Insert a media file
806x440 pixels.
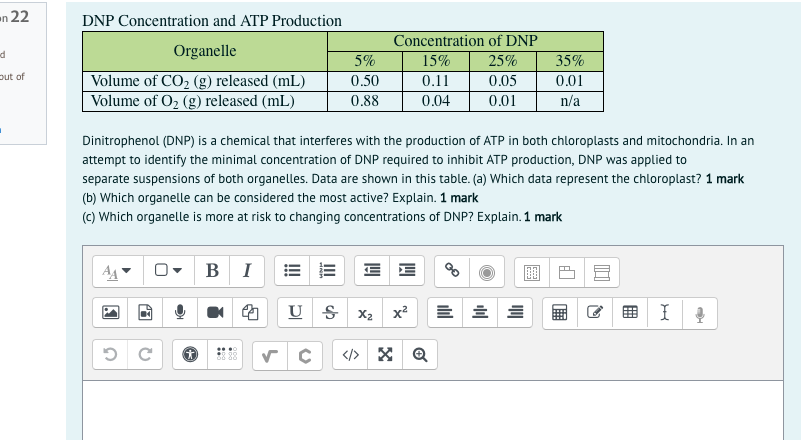tap(145, 313)
